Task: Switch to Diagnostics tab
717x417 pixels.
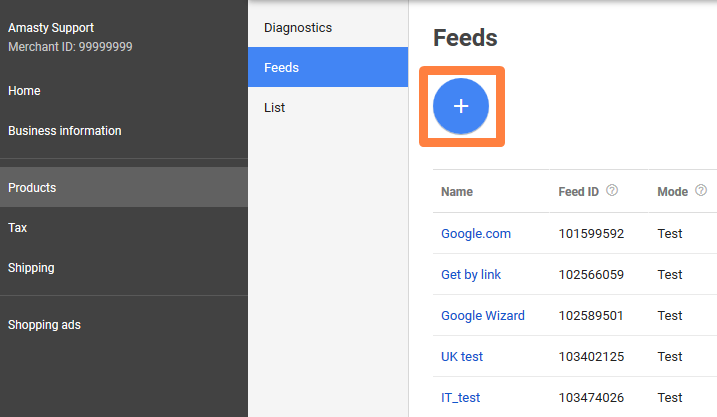Action: tap(298, 28)
